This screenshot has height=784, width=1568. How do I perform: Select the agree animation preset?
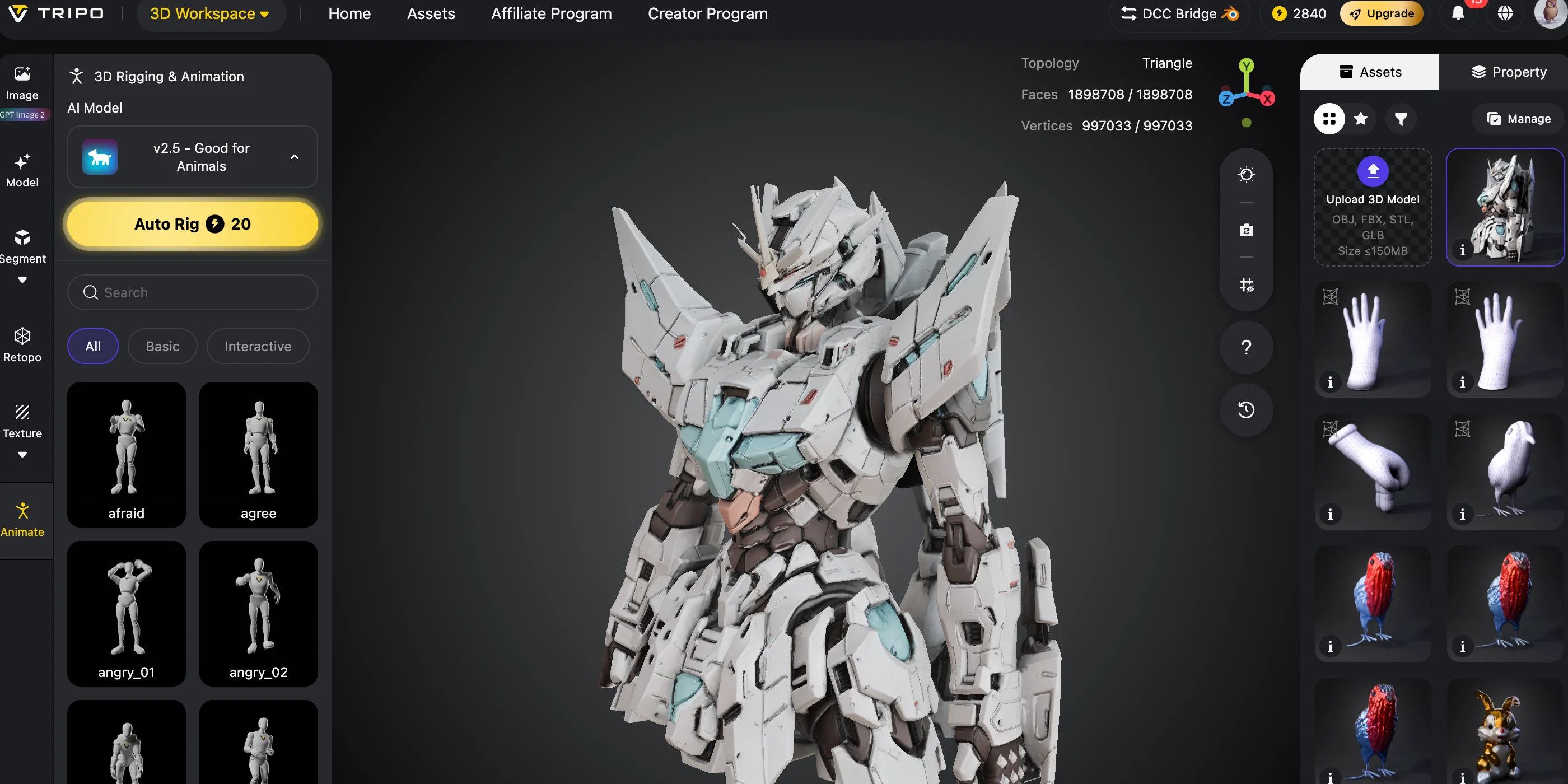258,454
